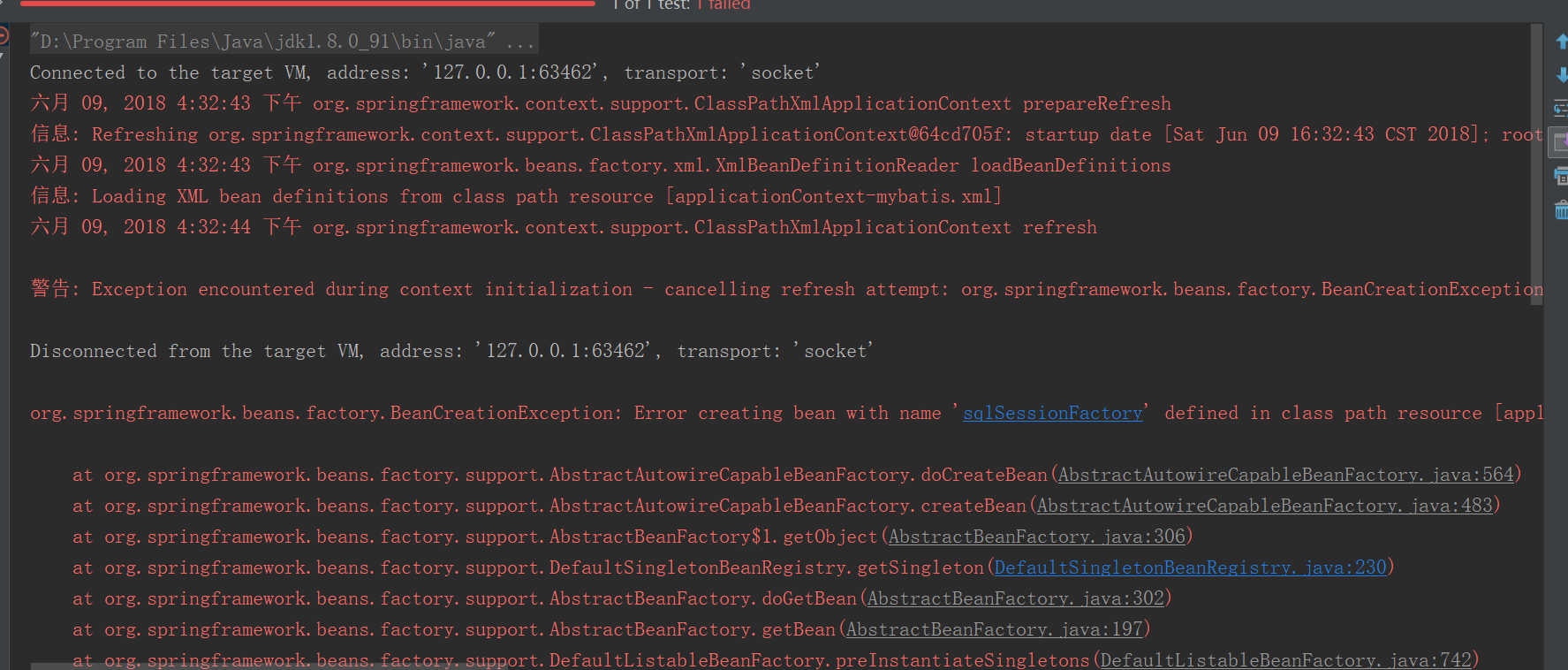Image resolution: width=1568 pixels, height=670 pixels.
Task: Open AbstractAutowireCapableBeanFactory.java:564 link
Action: [1285, 475]
